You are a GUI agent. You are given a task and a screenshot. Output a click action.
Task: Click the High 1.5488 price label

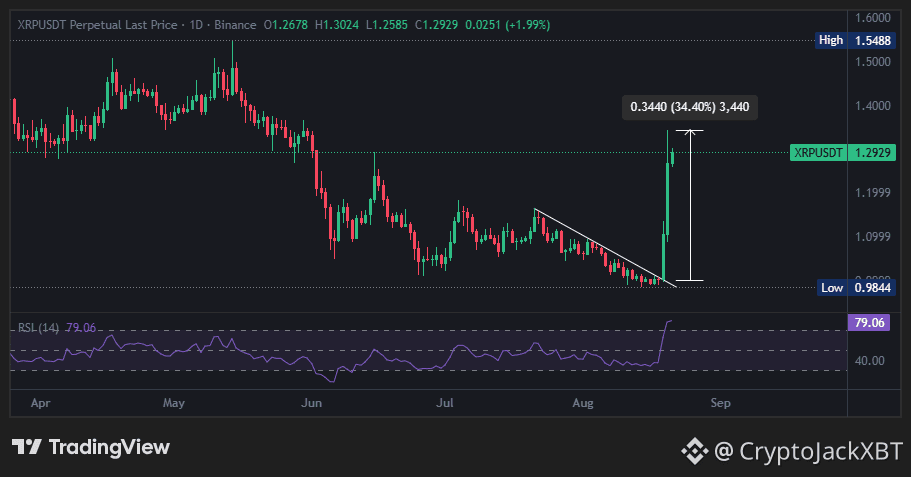coord(855,40)
